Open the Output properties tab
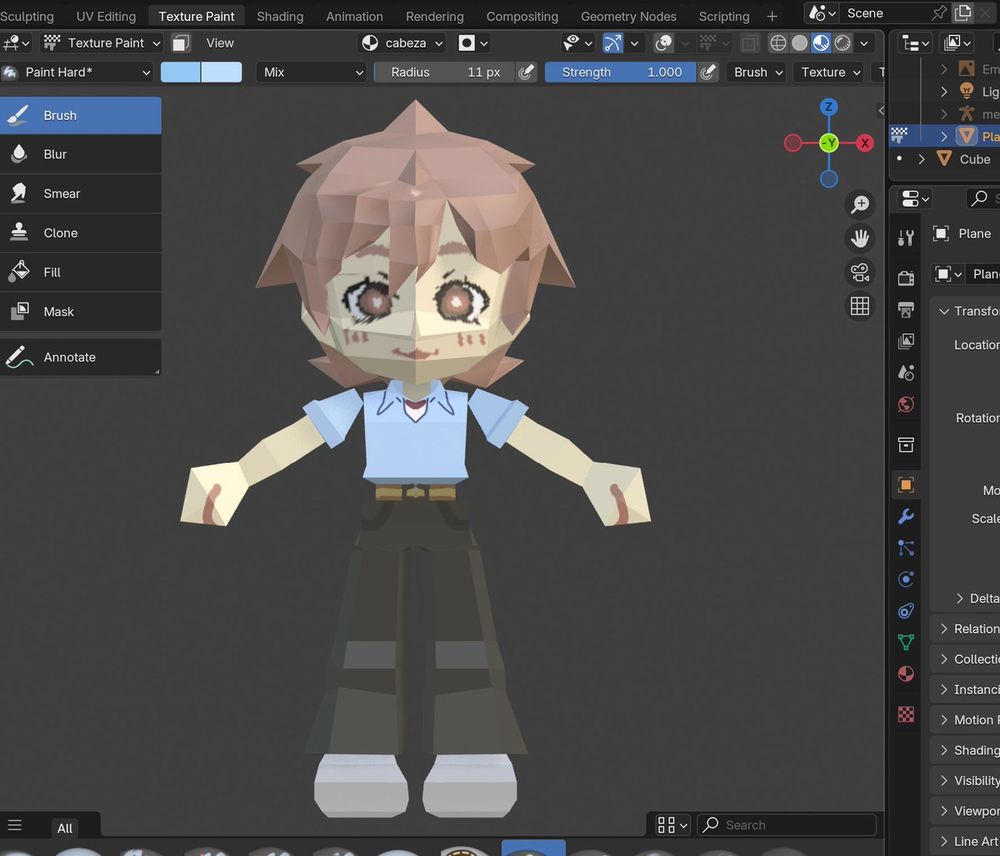The width and height of the screenshot is (1000, 856). point(906,309)
